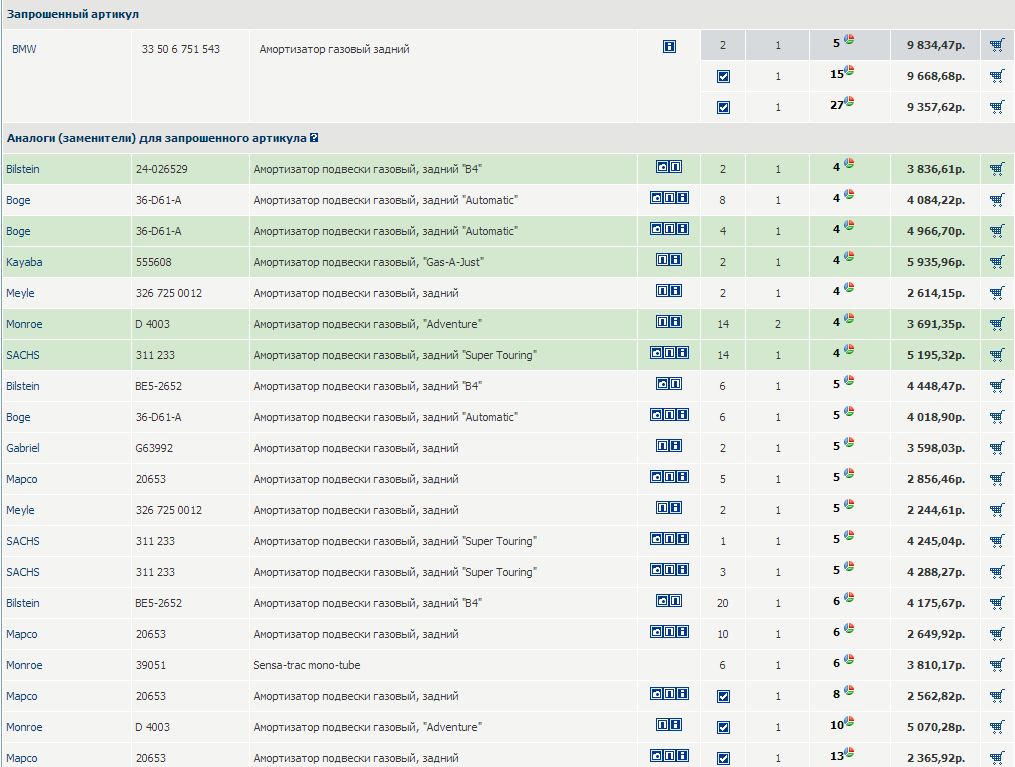
Task: Click the Bilstein brand in the 24-026529 row
Action: pyautogui.click(x=23, y=169)
